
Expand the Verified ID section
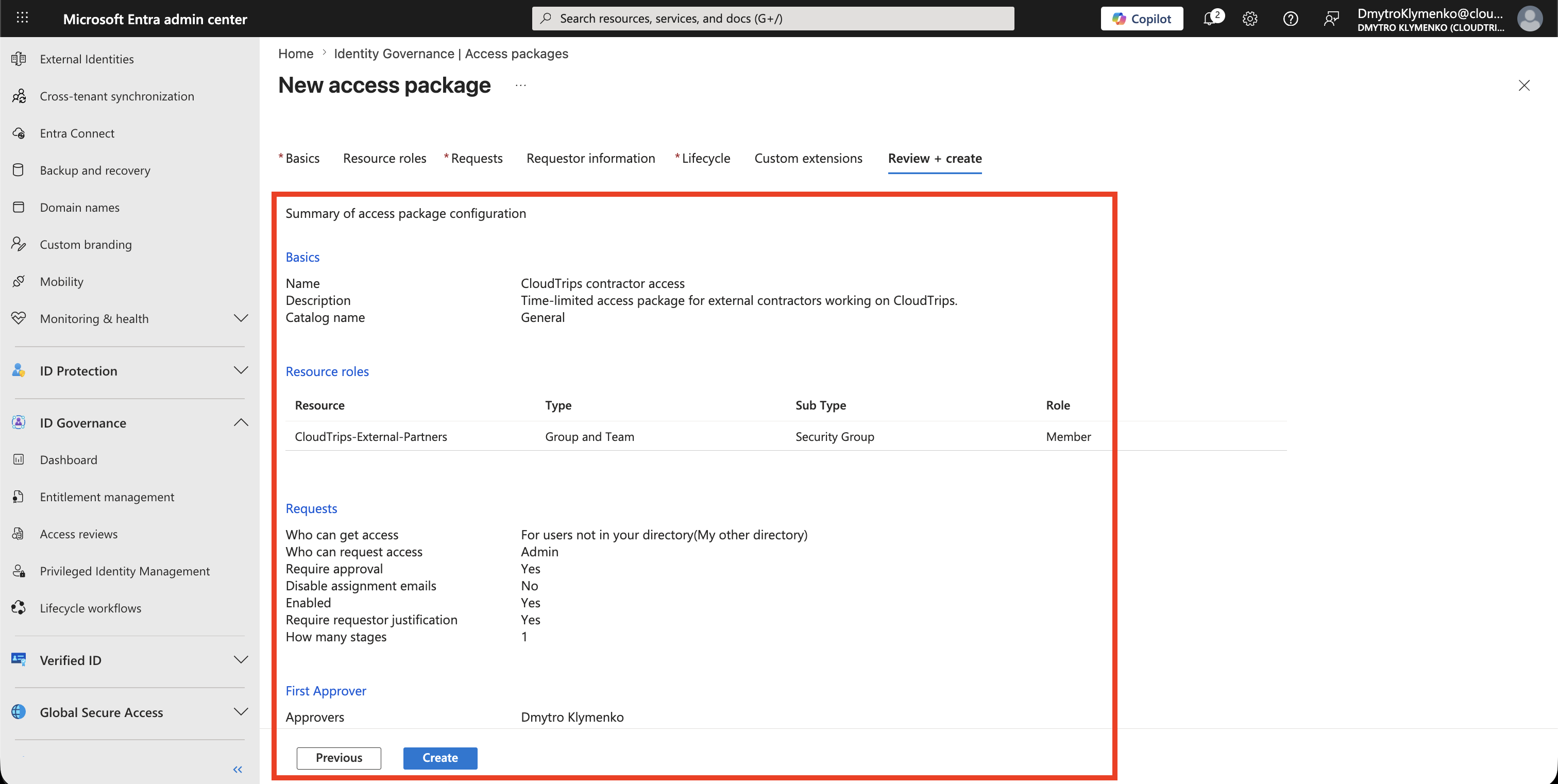(241, 659)
